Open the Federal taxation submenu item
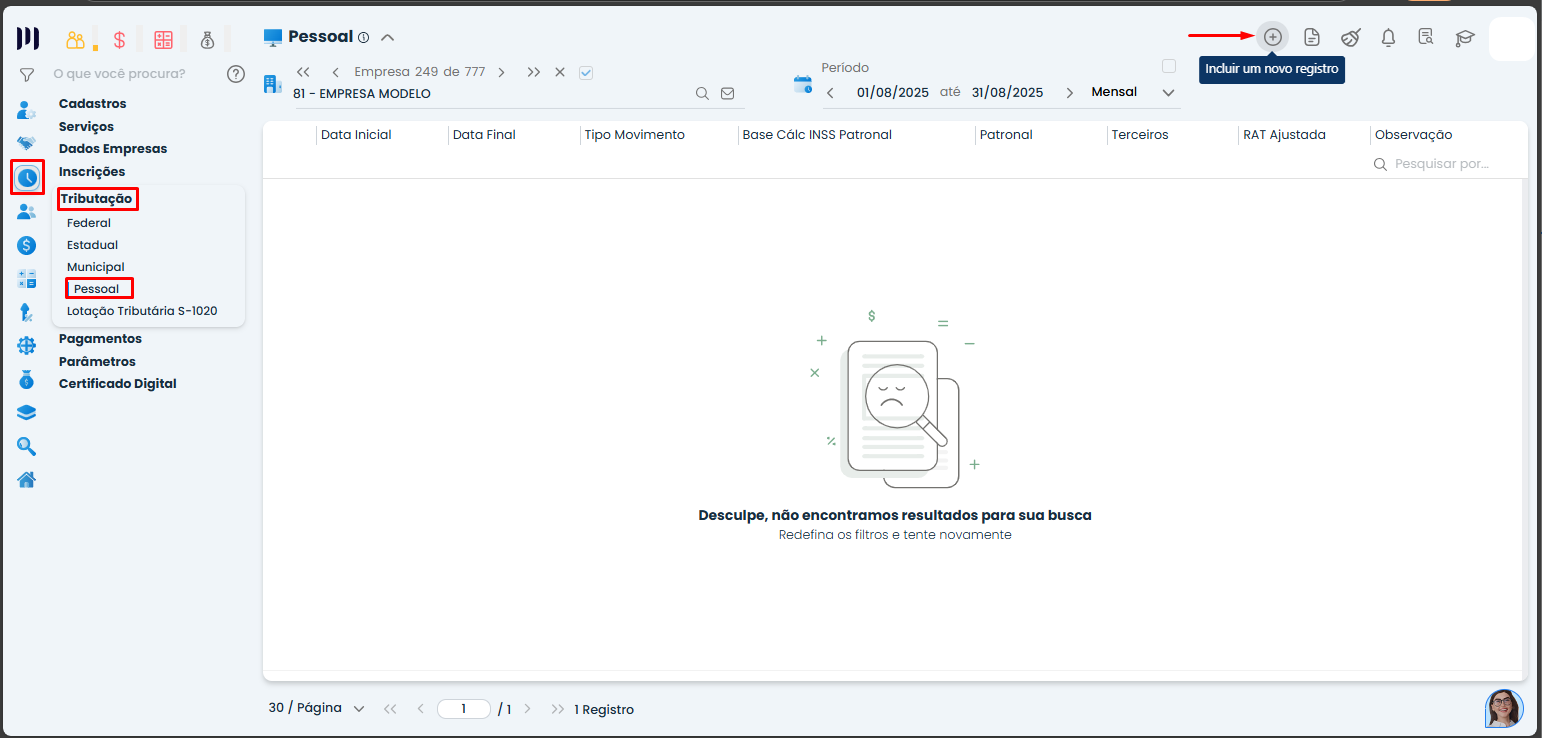The image size is (1542, 738). 89,223
